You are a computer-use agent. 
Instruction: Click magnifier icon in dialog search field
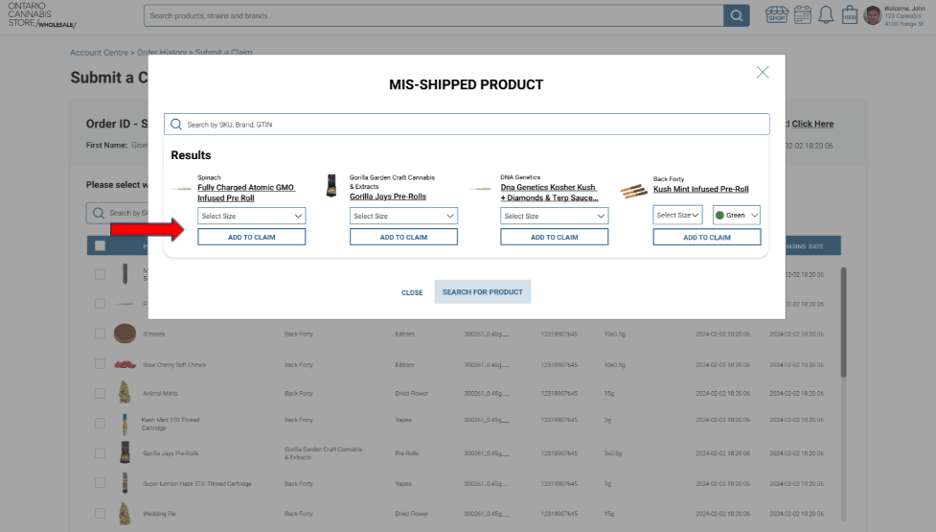[x=176, y=124]
